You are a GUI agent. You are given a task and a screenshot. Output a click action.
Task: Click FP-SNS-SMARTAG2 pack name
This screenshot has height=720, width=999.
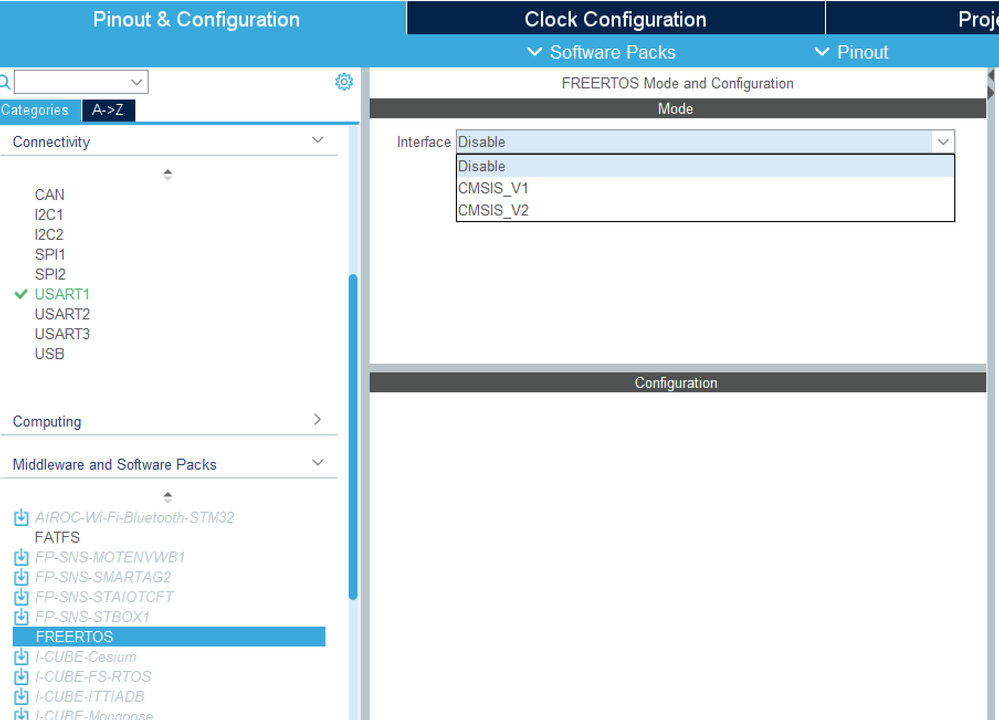(103, 577)
